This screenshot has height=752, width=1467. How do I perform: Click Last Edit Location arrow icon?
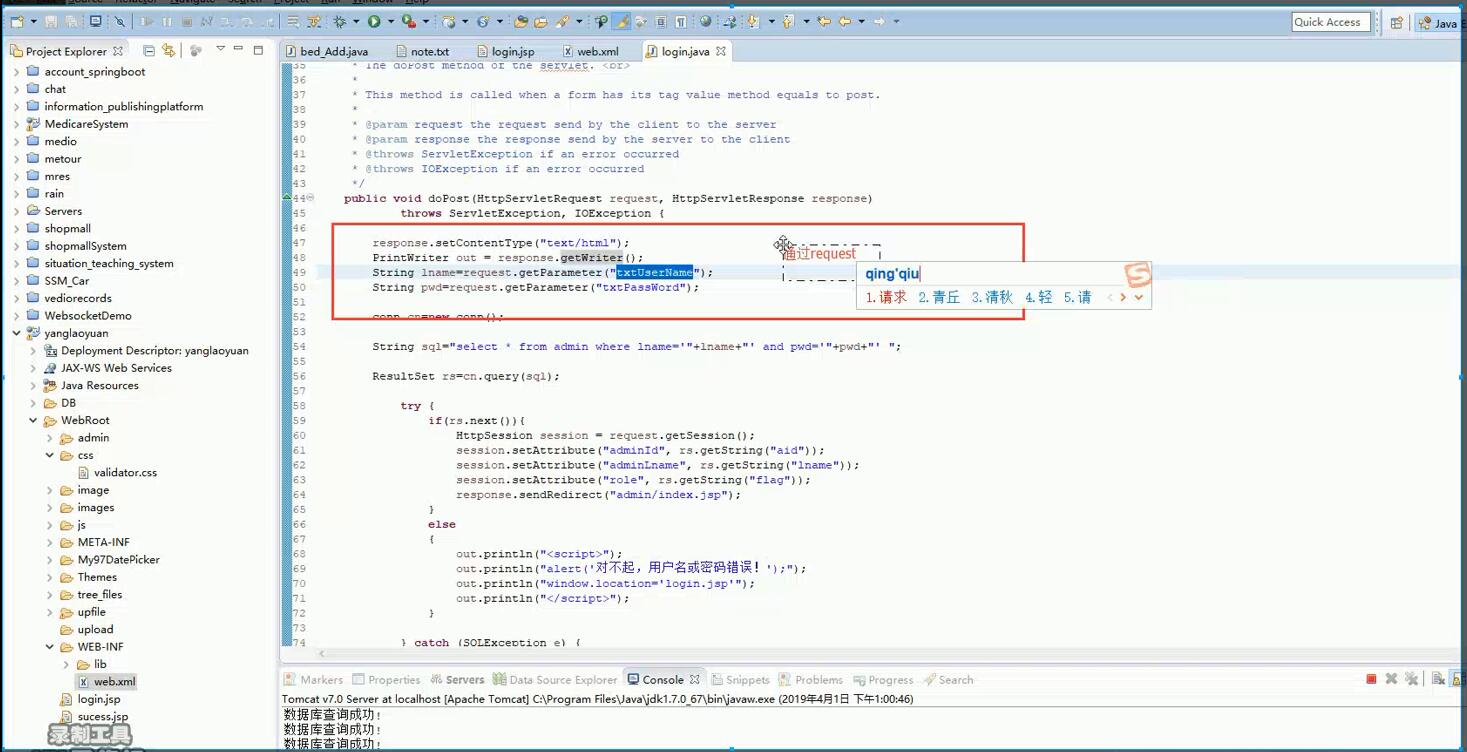coord(824,21)
